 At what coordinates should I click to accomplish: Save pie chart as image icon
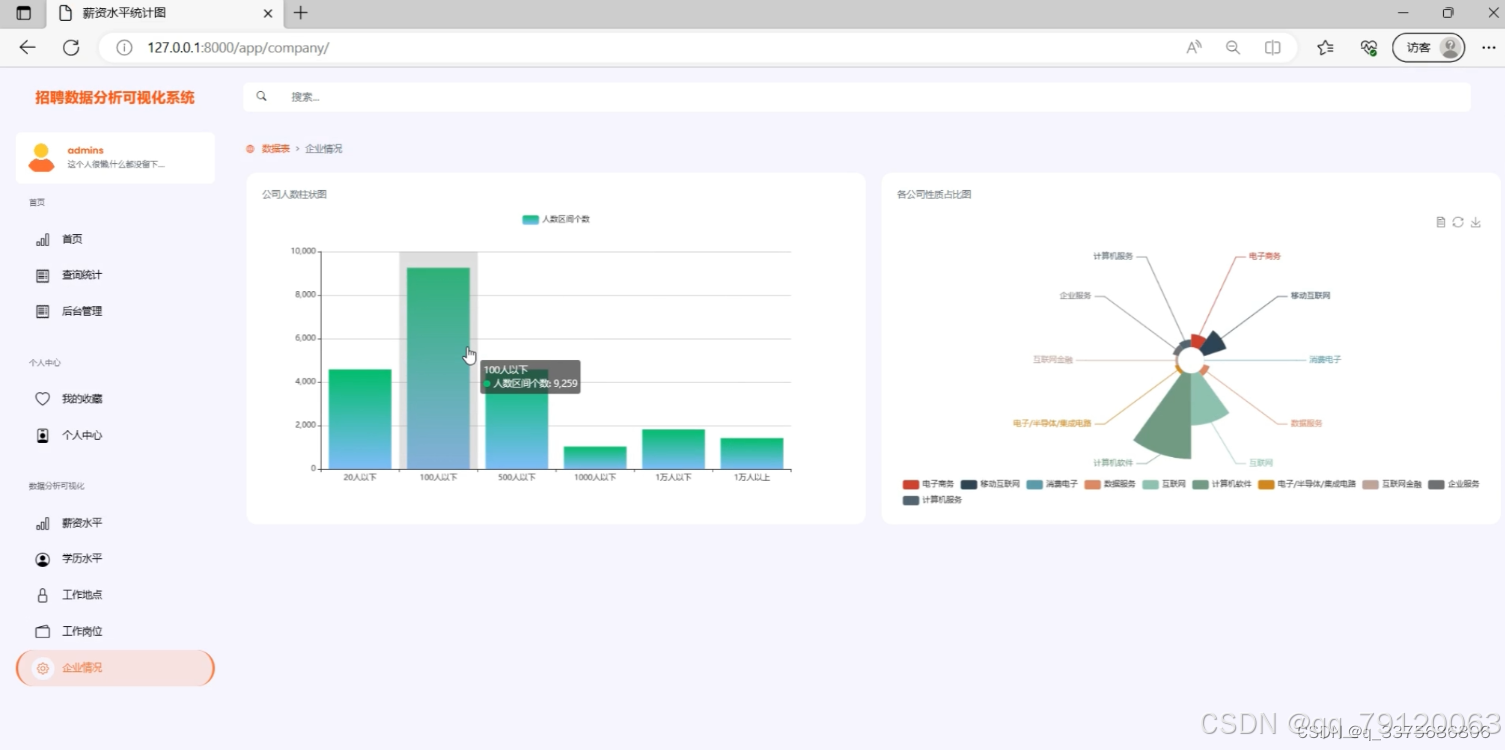click(x=1476, y=222)
